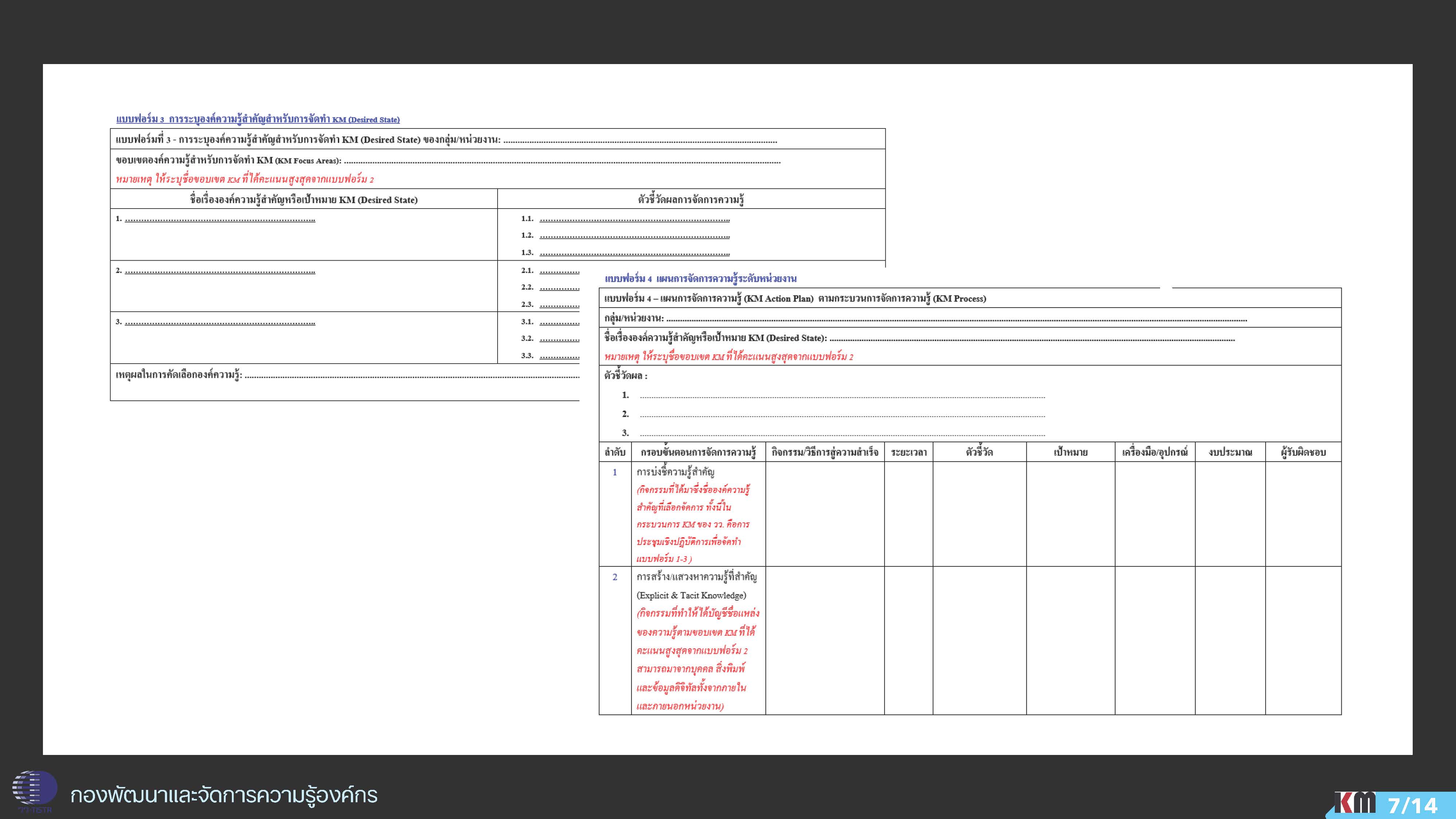1456x819 pixels.
Task: Click the ตัวชี้วัดผล line number 2 field
Action: [x=842, y=415]
